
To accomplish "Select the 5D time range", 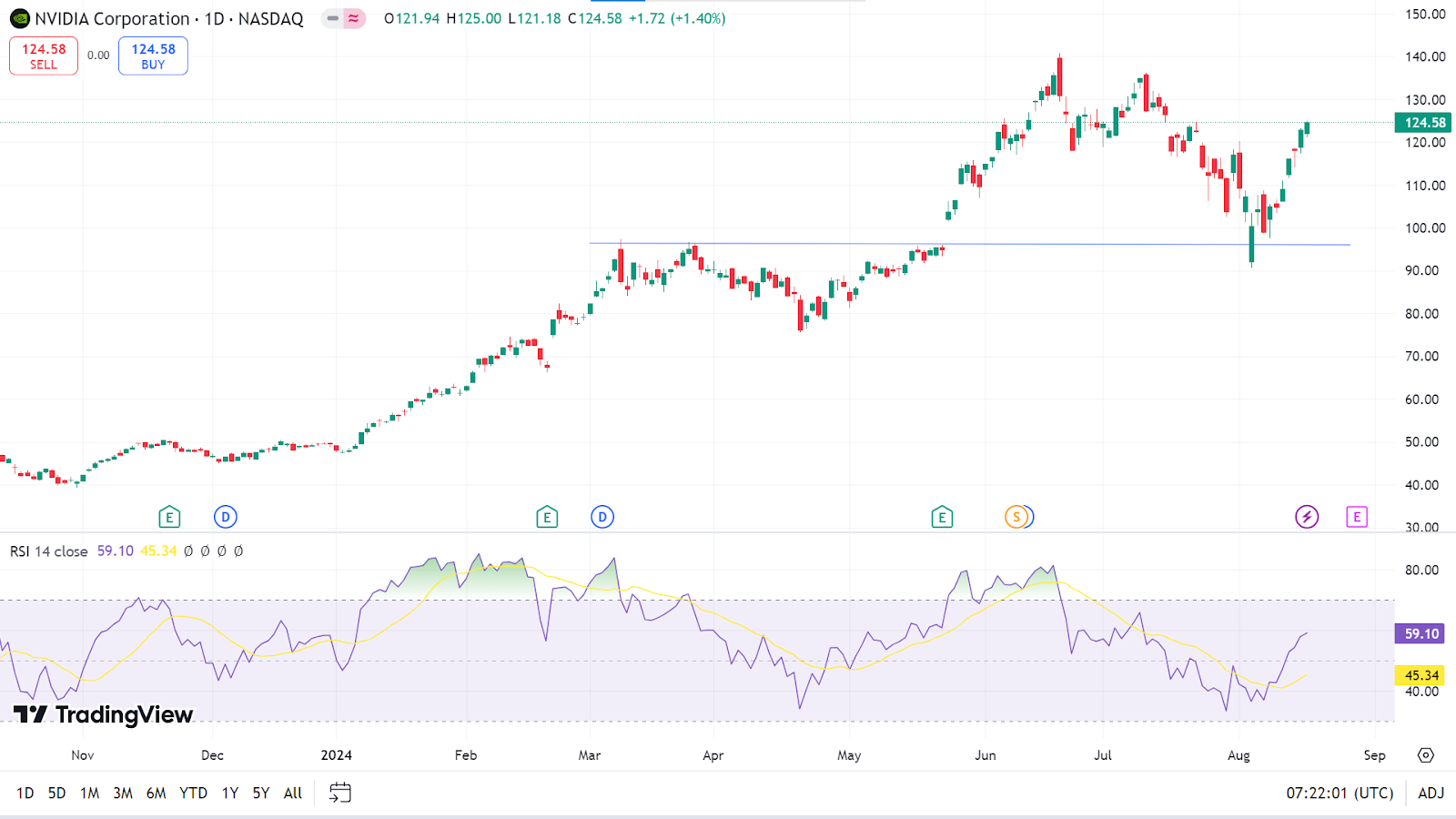I will [x=56, y=793].
